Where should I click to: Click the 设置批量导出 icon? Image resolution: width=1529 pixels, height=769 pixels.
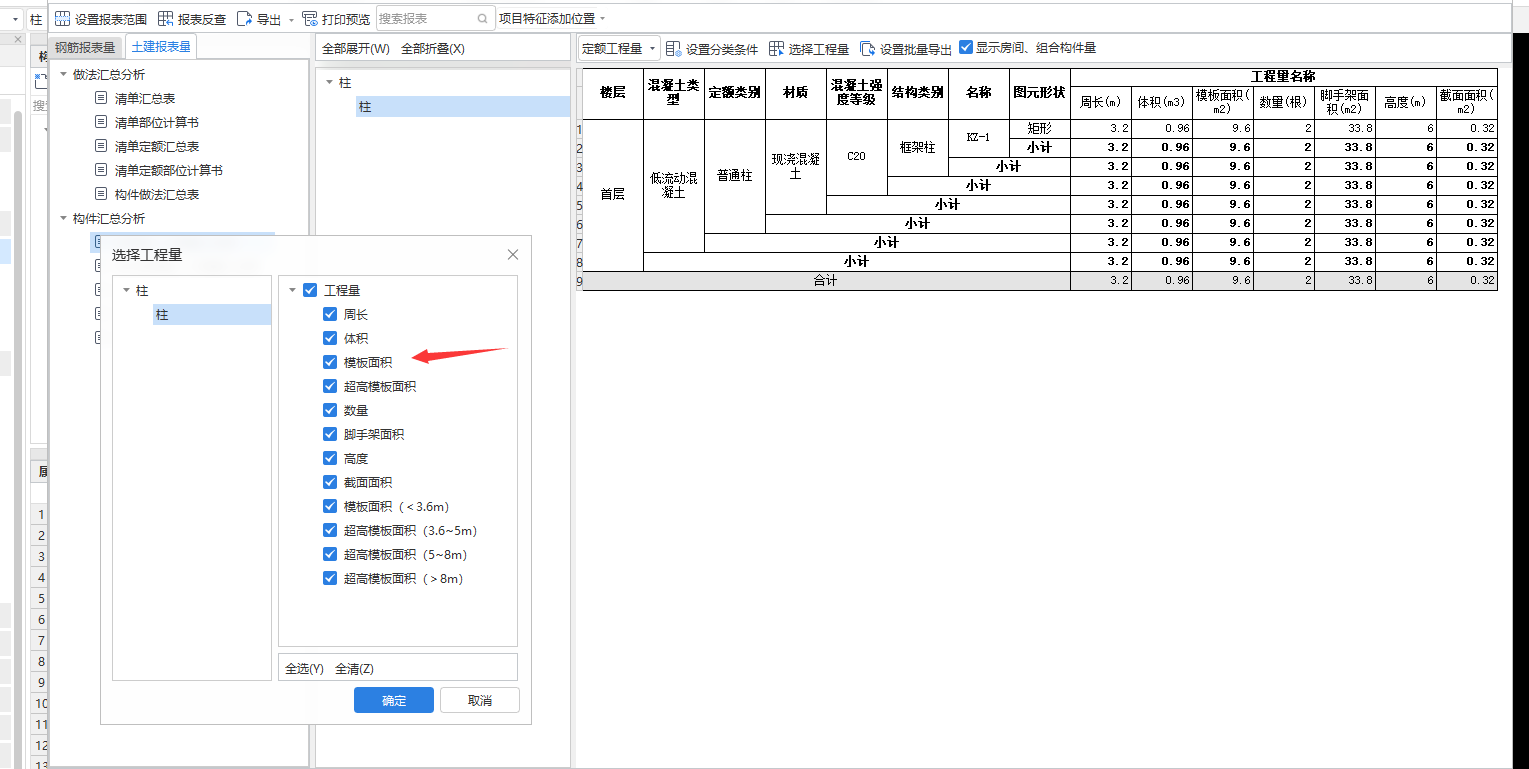tap(868, 48)
